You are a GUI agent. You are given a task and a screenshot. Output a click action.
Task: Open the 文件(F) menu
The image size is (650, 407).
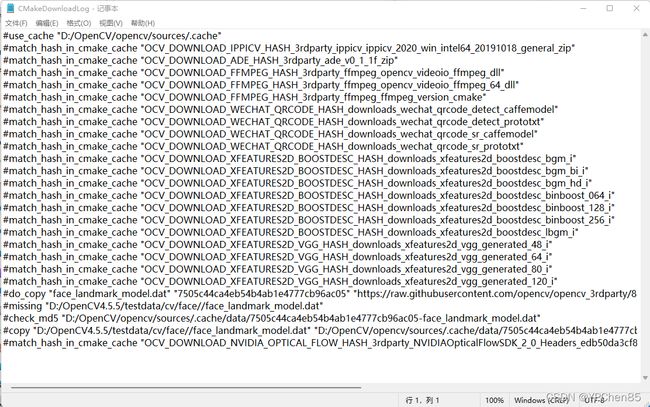(x=16, y=23)
